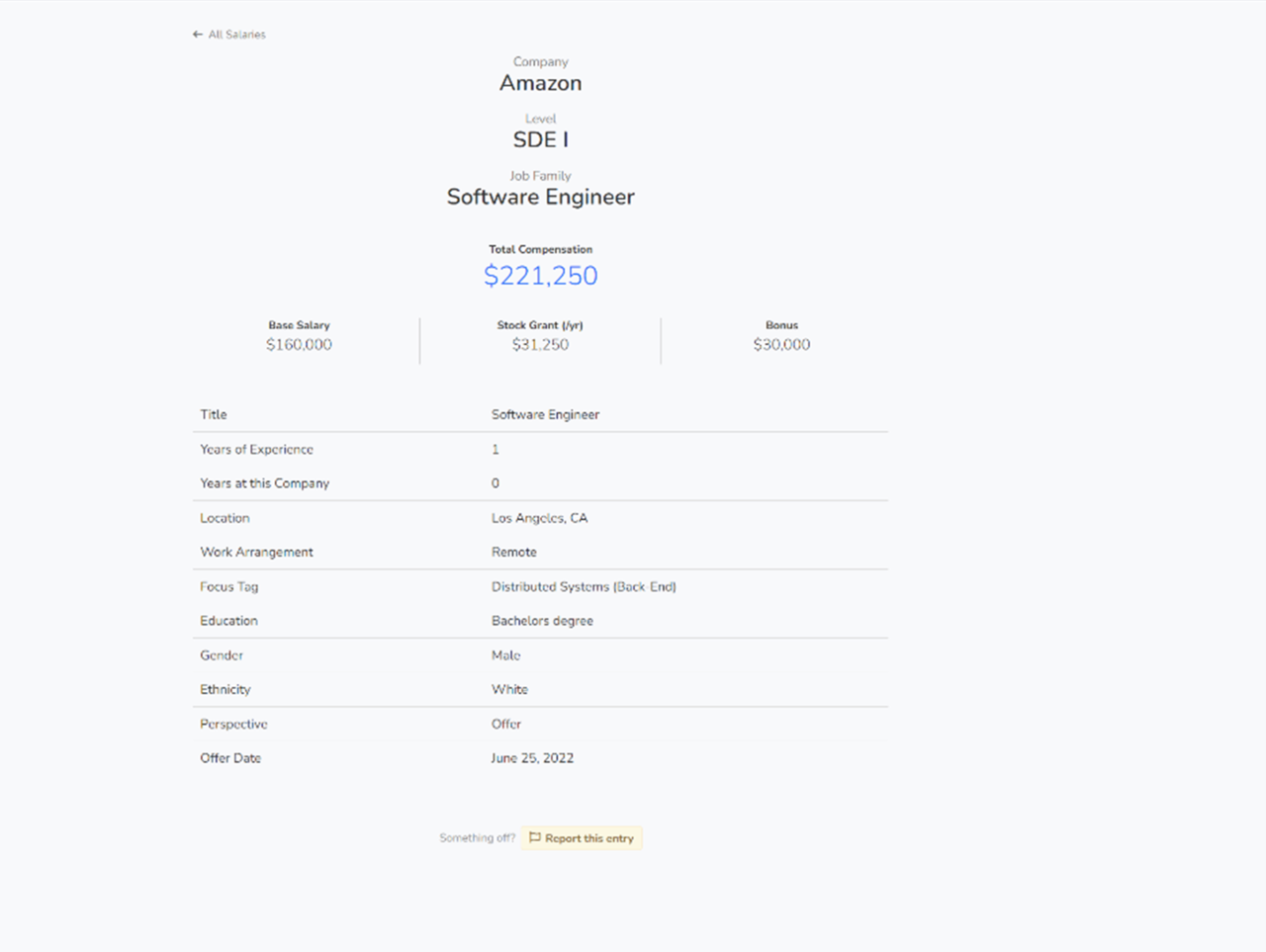The height and width of the screenshot is (952, 1266).
Task: Click Years at this Company value 0
Action: pyautogui.click(x=496, y=483)
